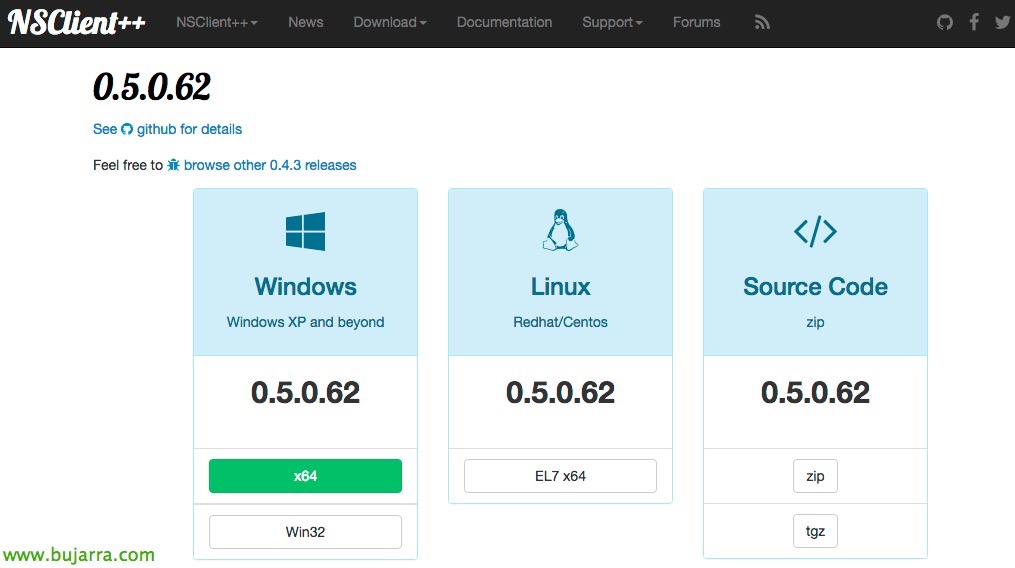
Task: Click the 0.5.0.62 page title
Action: (x=151, y=87)
